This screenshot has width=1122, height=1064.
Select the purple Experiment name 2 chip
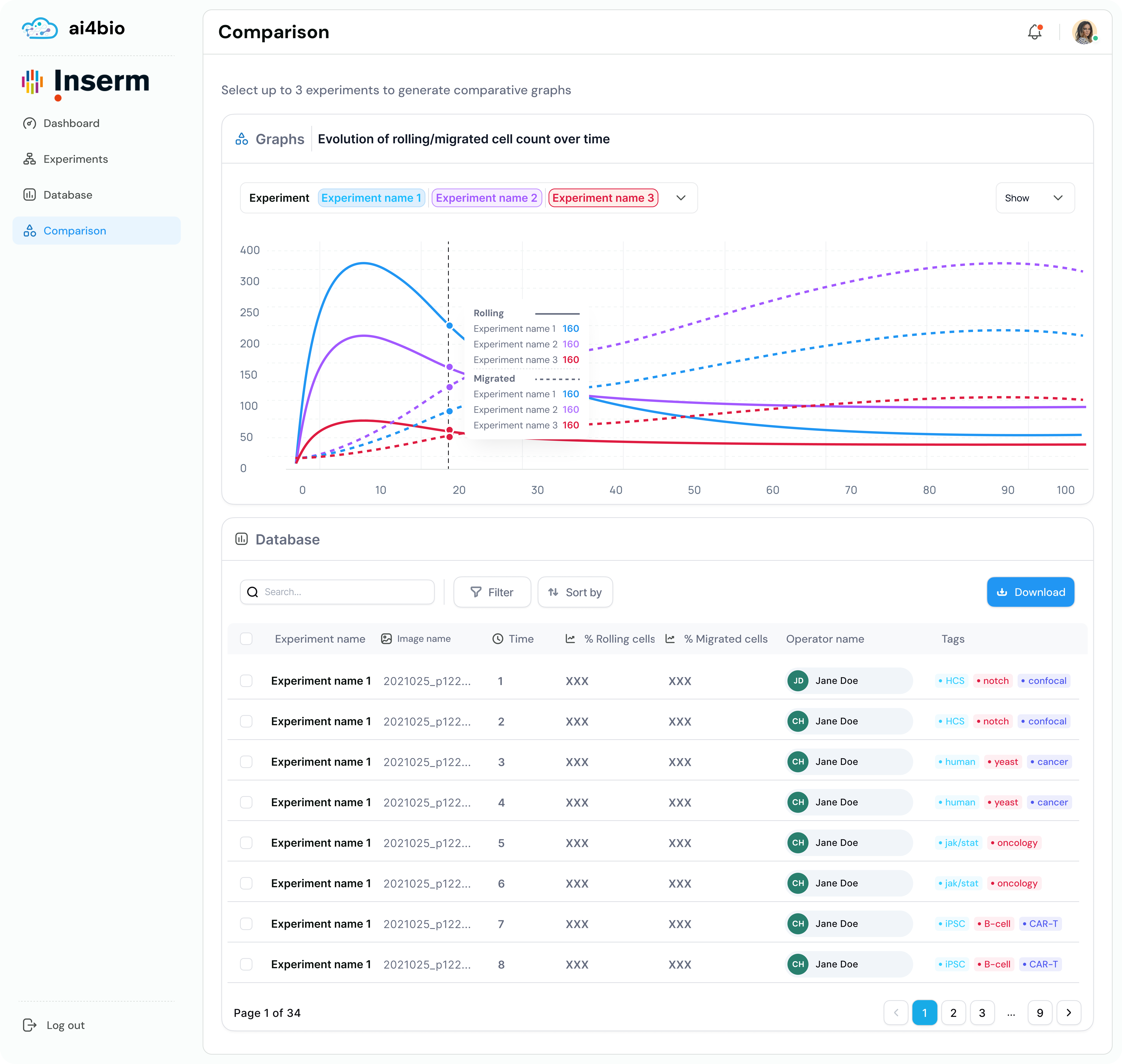[x=487, y=198]
